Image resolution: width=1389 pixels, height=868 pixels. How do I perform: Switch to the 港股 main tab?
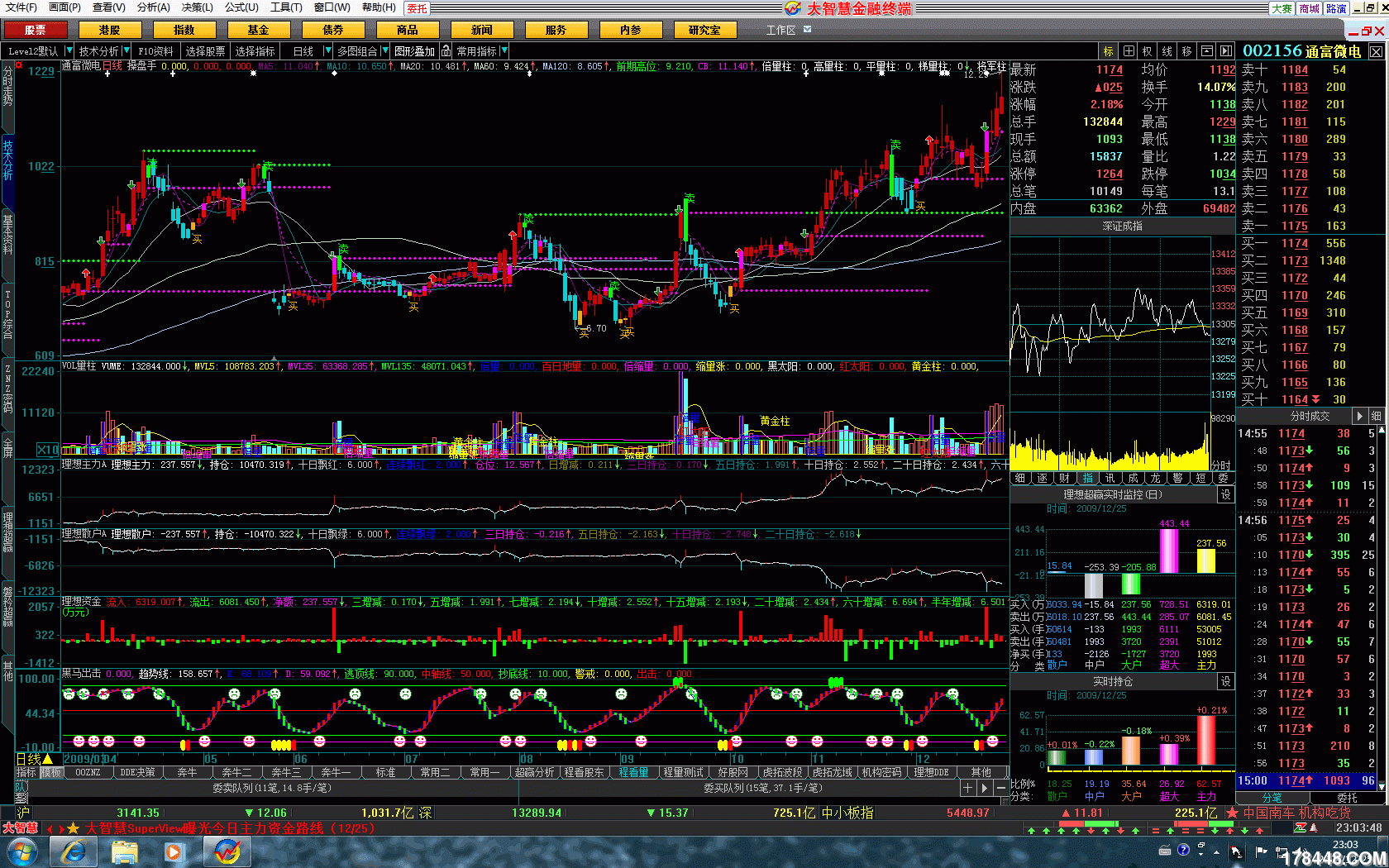(x=110, y=30)
